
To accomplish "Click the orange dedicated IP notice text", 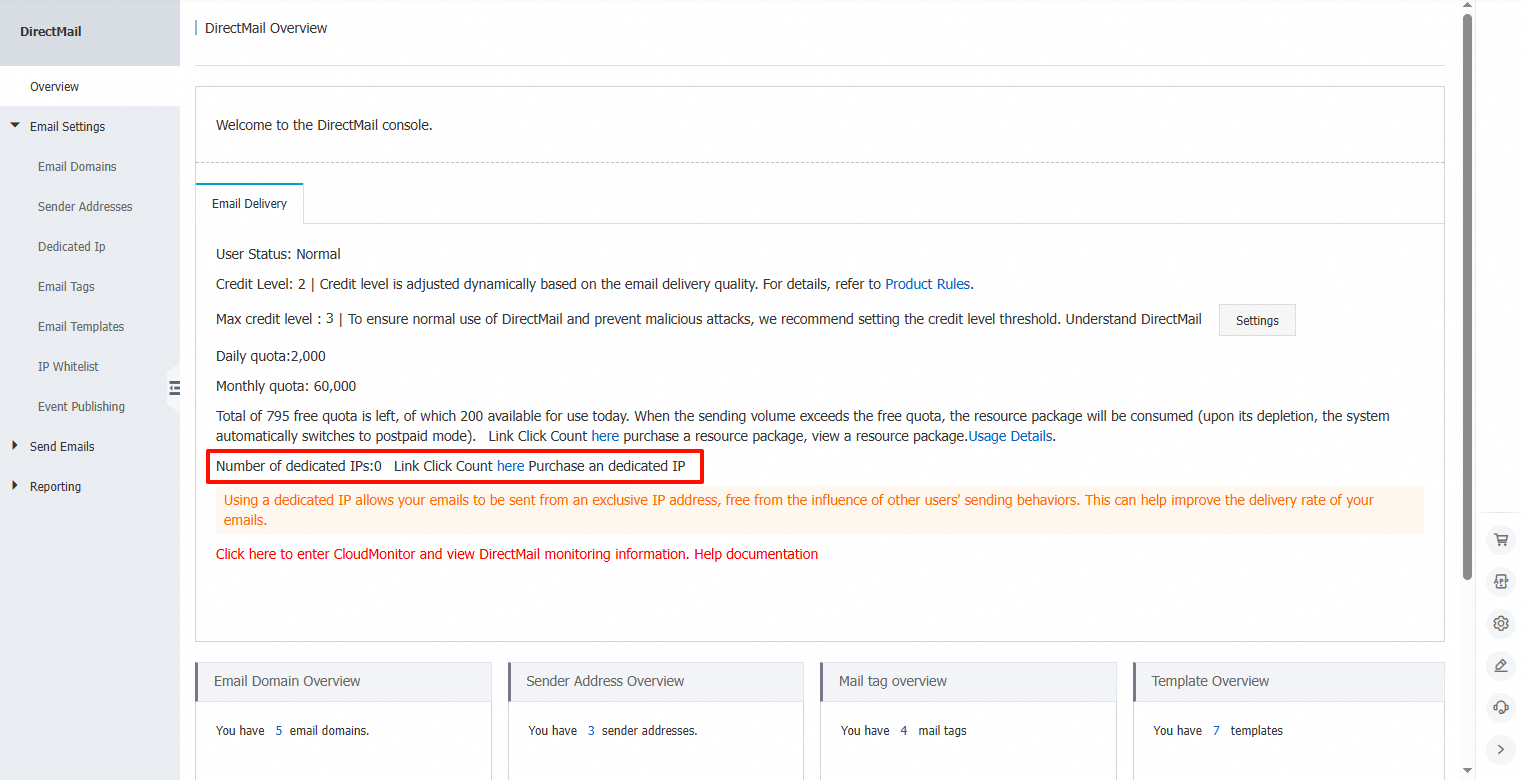I will pyautogui.click(x=799, y=510).
